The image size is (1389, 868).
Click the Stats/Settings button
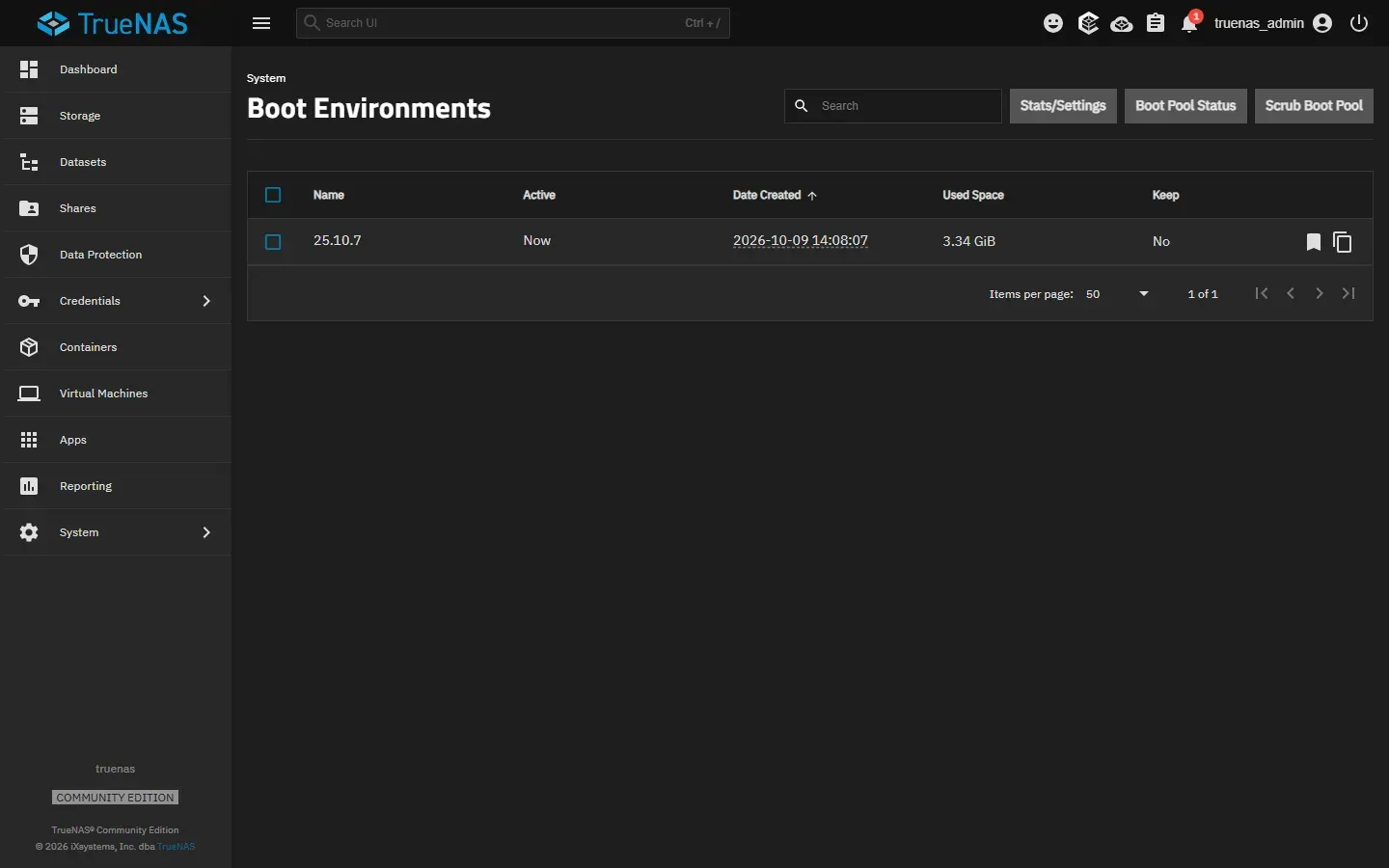[1063, 106]
